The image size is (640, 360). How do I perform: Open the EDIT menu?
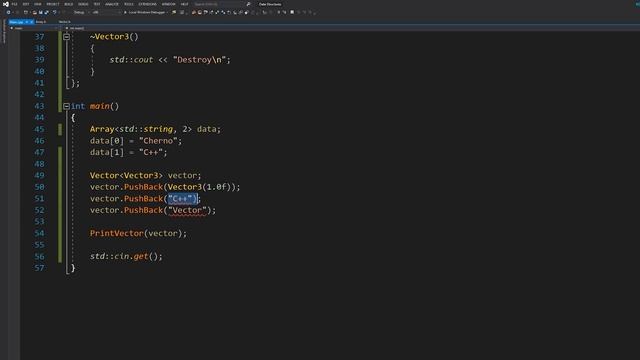pos(26,4)
